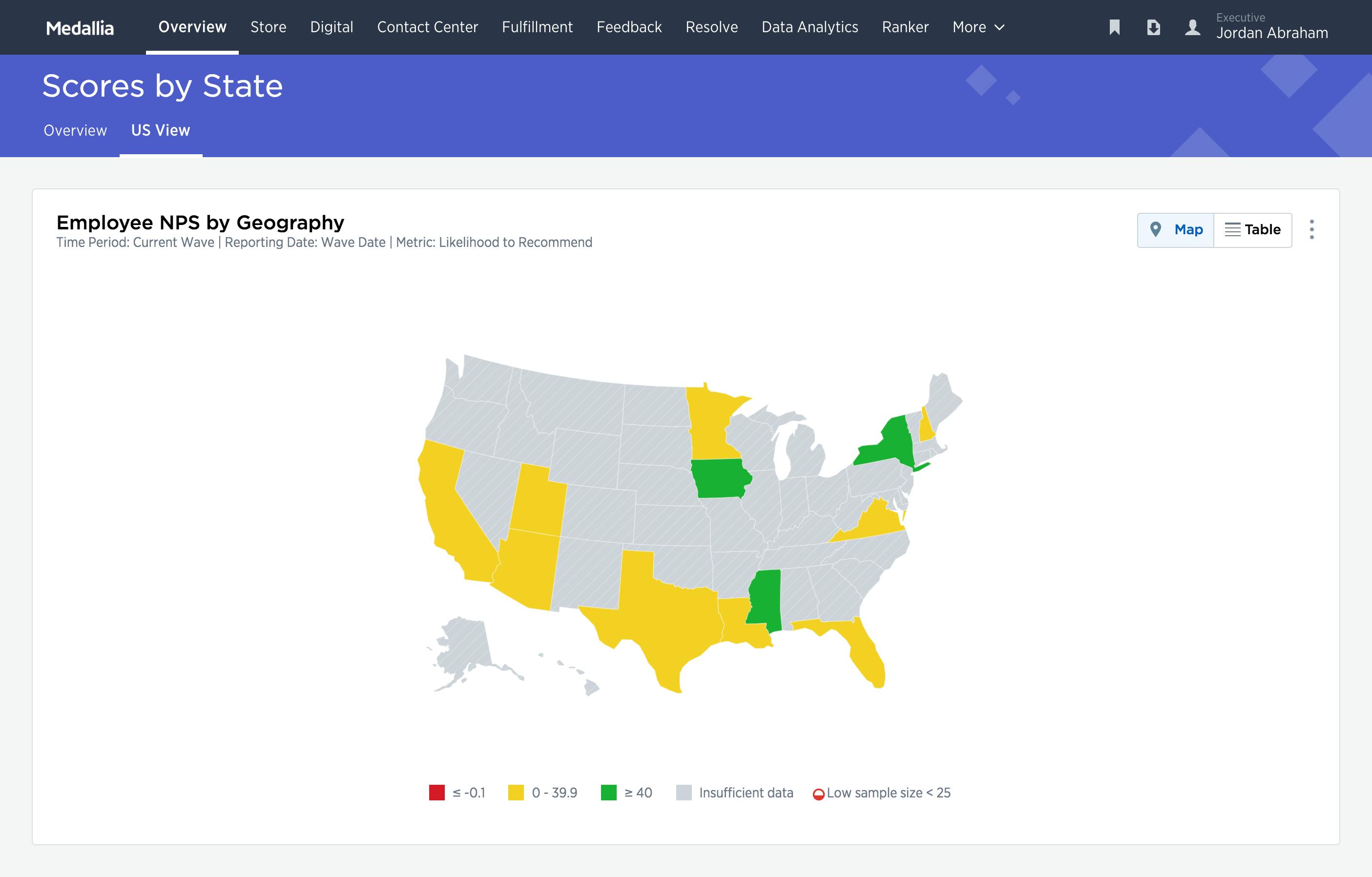Click the Scores by State heading
The image size is (1372, 877).
[163, 86]
